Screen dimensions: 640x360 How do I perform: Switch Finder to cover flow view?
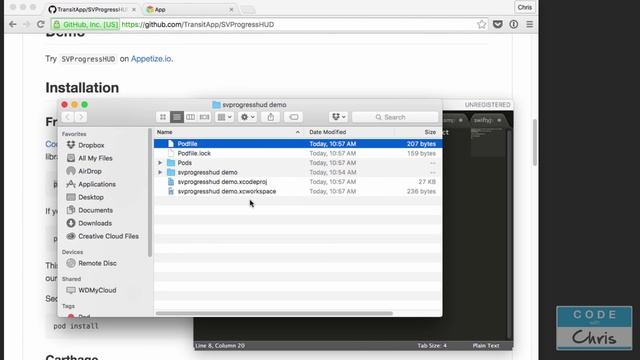(x=204, y=117)
